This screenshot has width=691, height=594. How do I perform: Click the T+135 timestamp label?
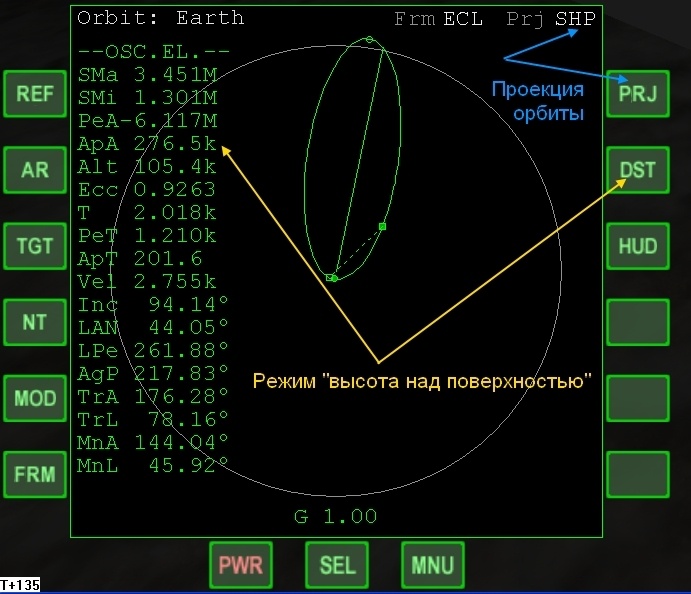tap(20, 585)
